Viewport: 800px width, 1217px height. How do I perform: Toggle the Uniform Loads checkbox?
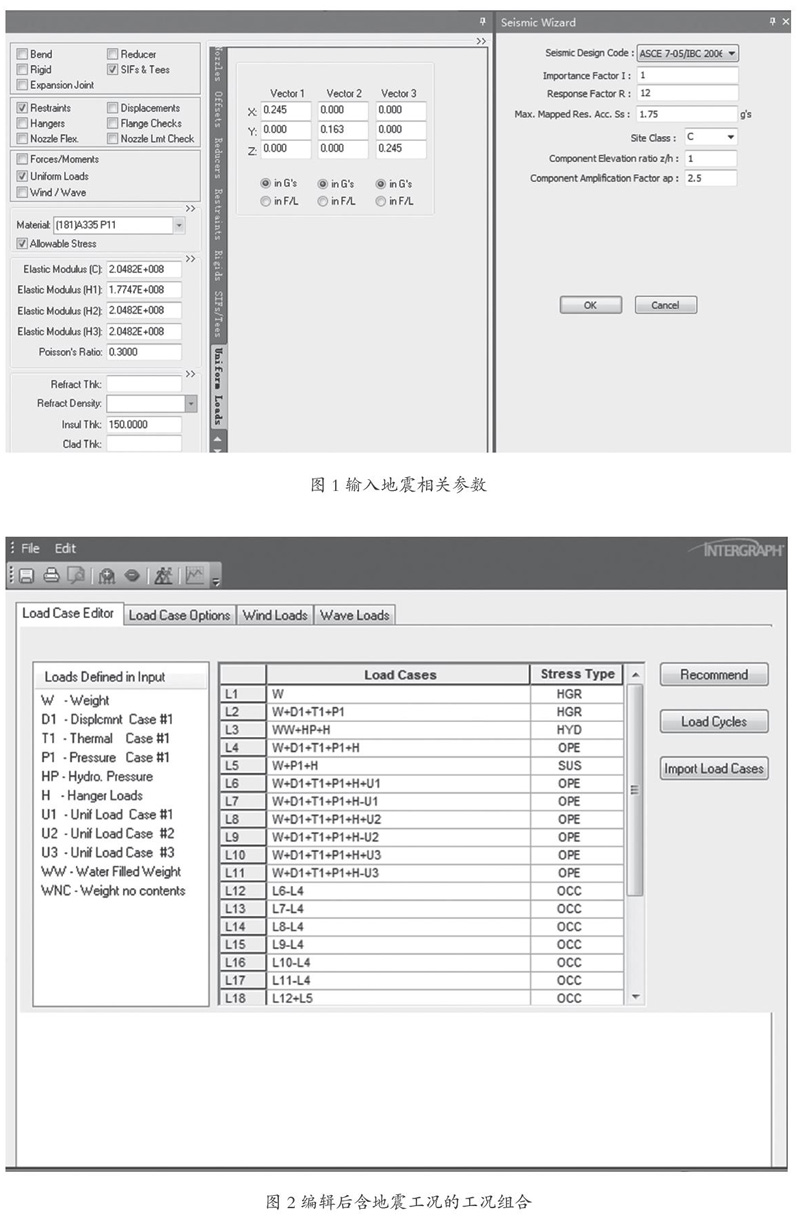(22, 176)
